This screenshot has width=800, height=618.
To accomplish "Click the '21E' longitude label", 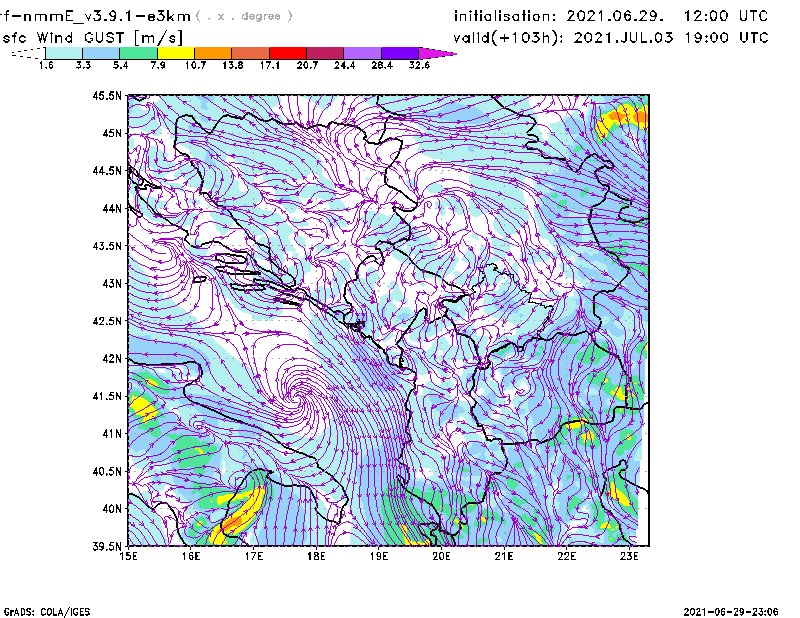I will (504, 556).
